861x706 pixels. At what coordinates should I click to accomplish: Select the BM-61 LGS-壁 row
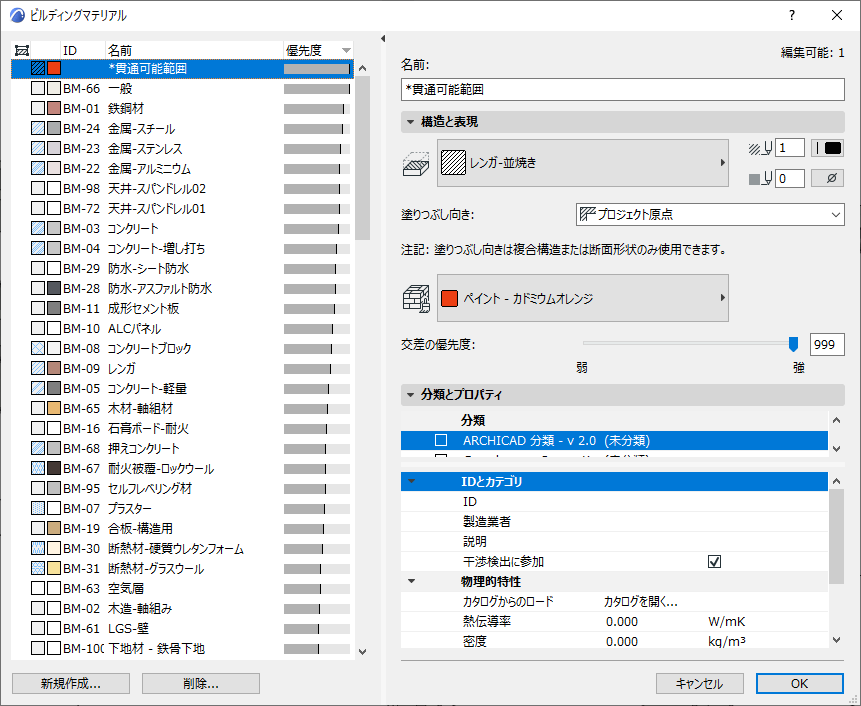(x=182, y=628)
